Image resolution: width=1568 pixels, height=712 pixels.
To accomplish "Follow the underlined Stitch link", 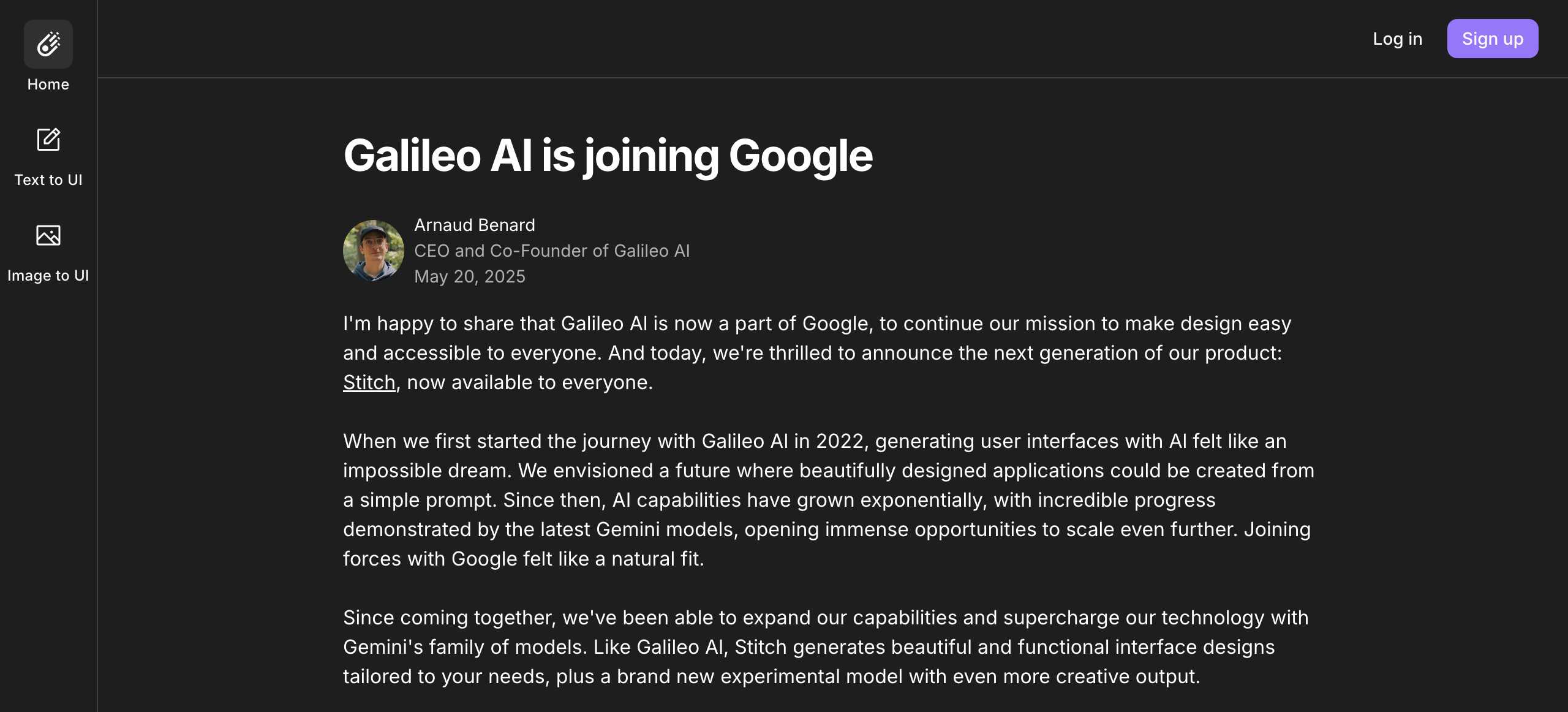I will point(369,382).
